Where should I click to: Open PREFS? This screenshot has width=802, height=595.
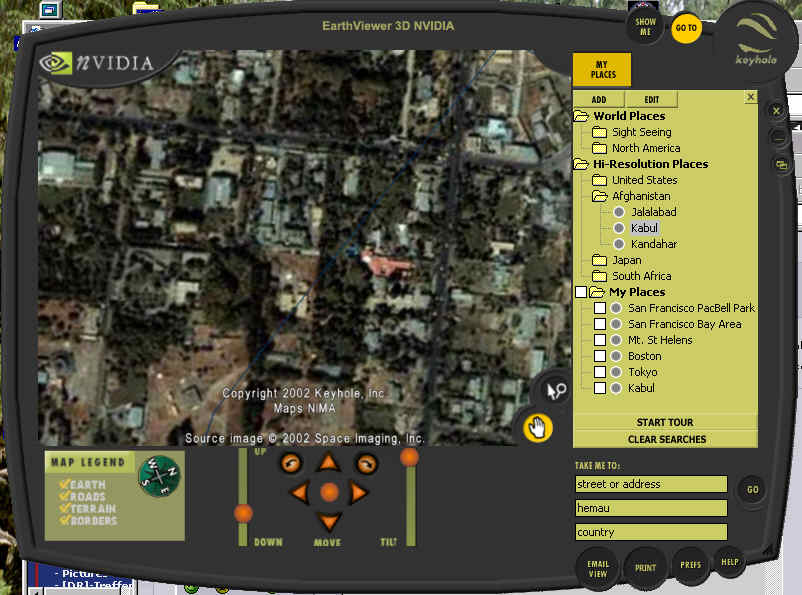click(x=690, y=565)
